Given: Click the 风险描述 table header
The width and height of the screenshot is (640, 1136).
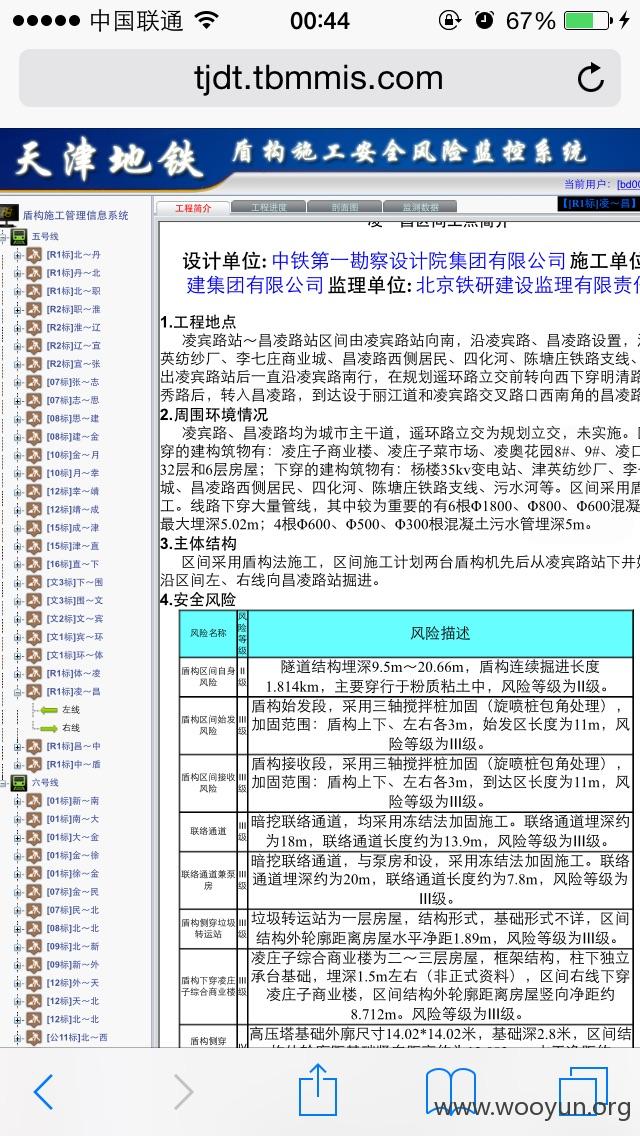Looking at the screenshot, I should 440,632.
